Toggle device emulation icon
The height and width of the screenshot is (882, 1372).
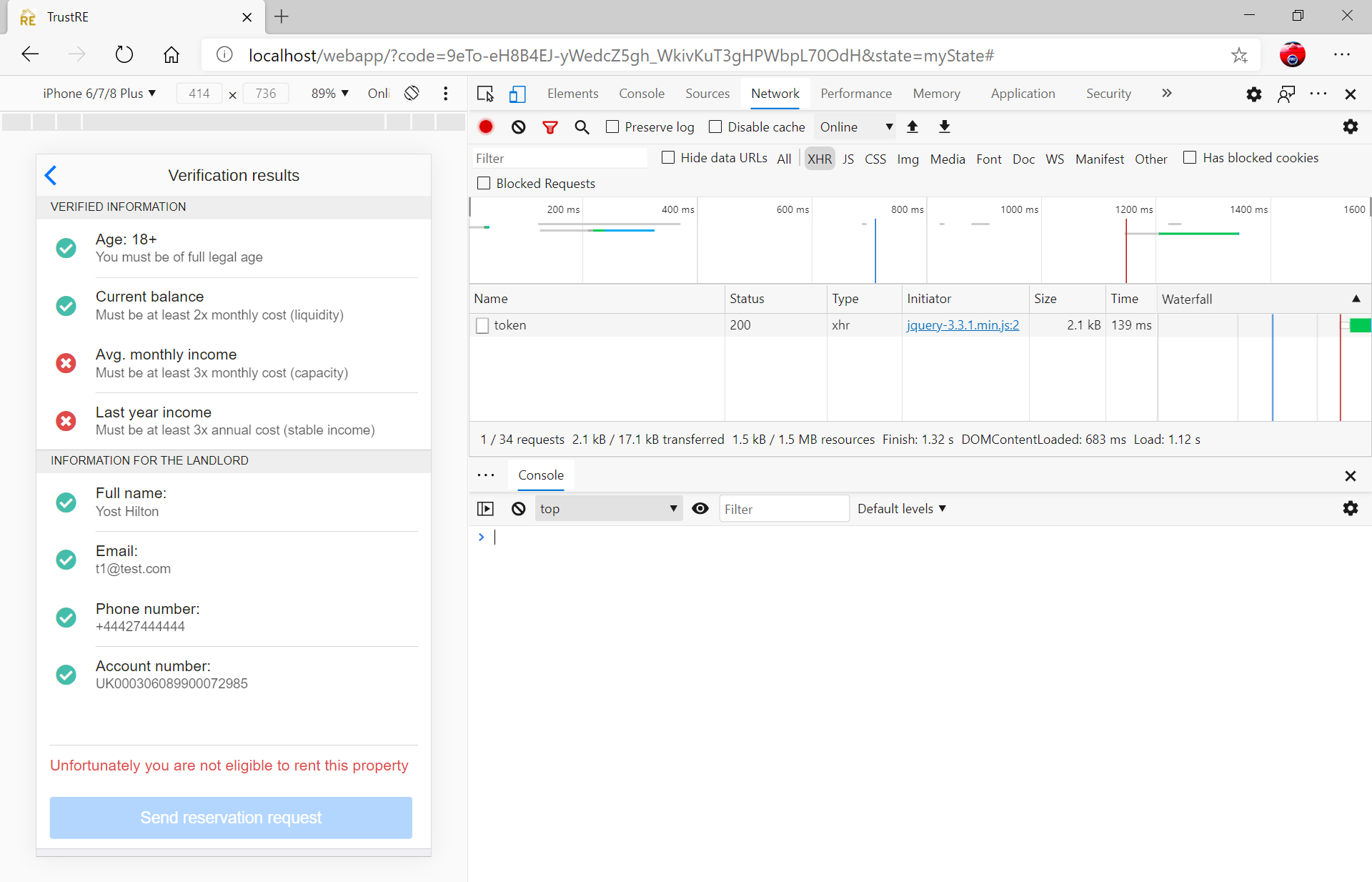tap(517, 94)
